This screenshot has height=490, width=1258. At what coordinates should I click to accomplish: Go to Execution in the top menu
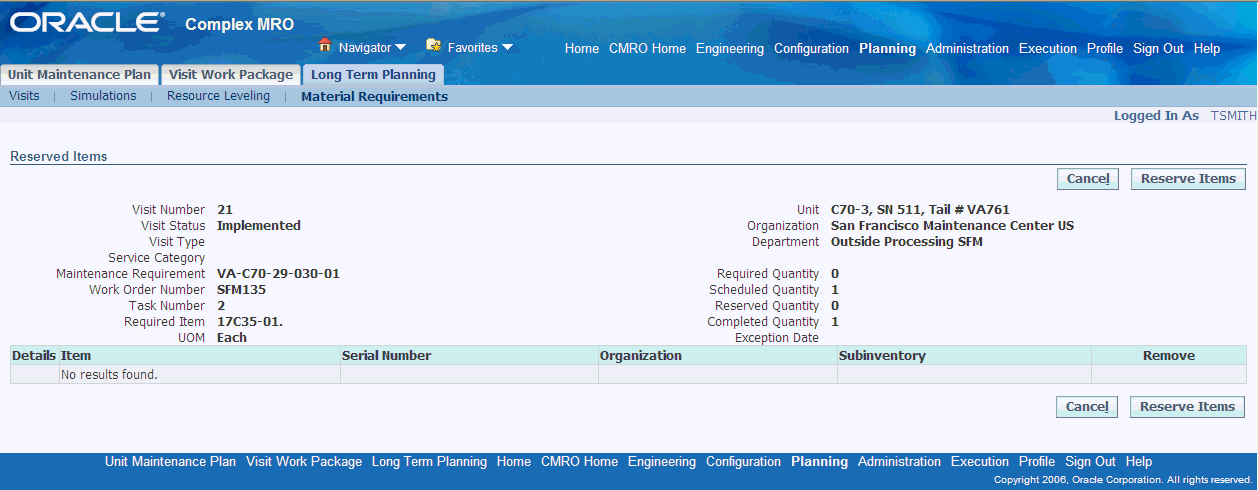click(x=1048, y=48)
